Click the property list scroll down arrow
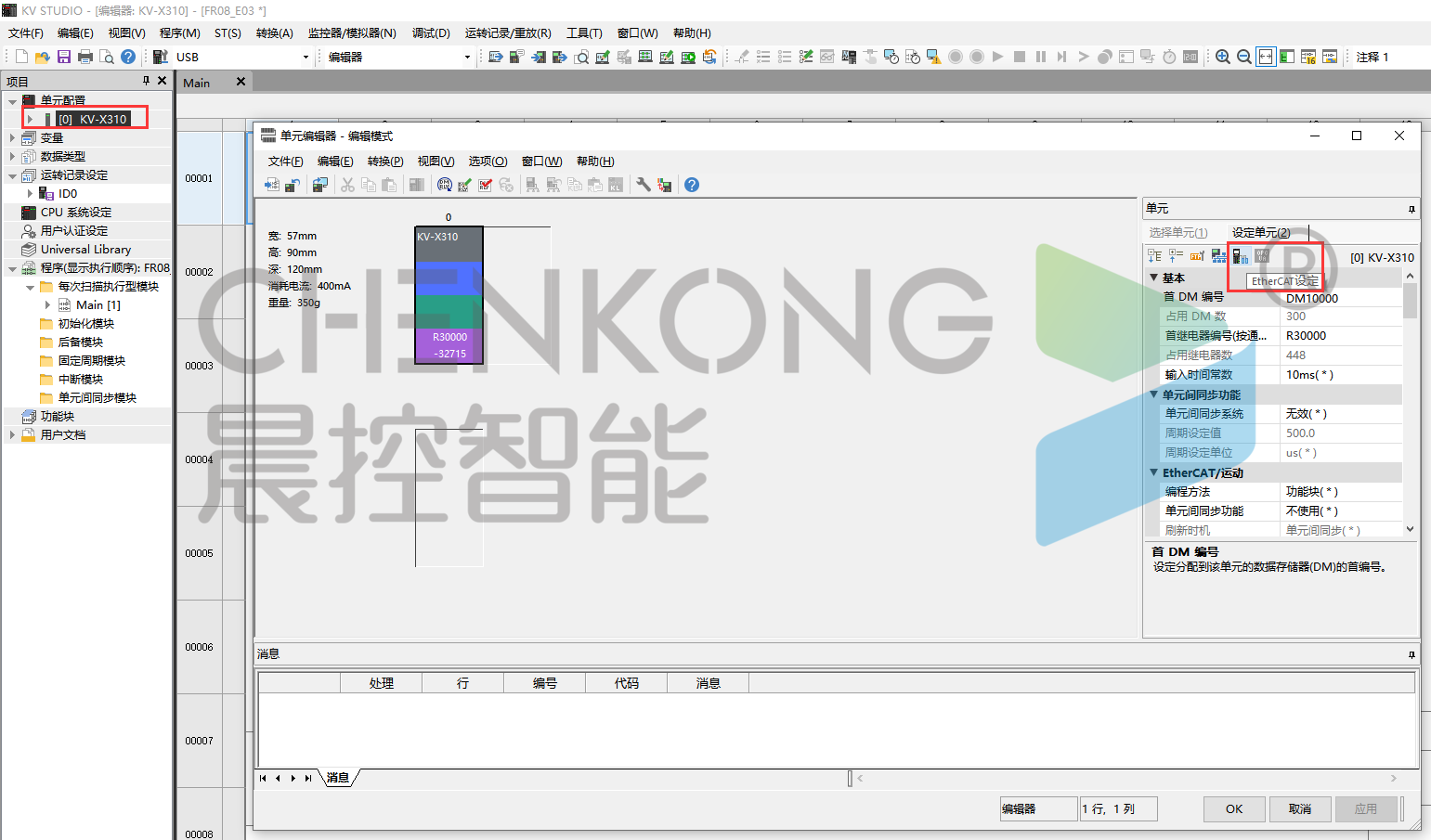Viewport: 1431px width, 840px height. (1410, 529)
